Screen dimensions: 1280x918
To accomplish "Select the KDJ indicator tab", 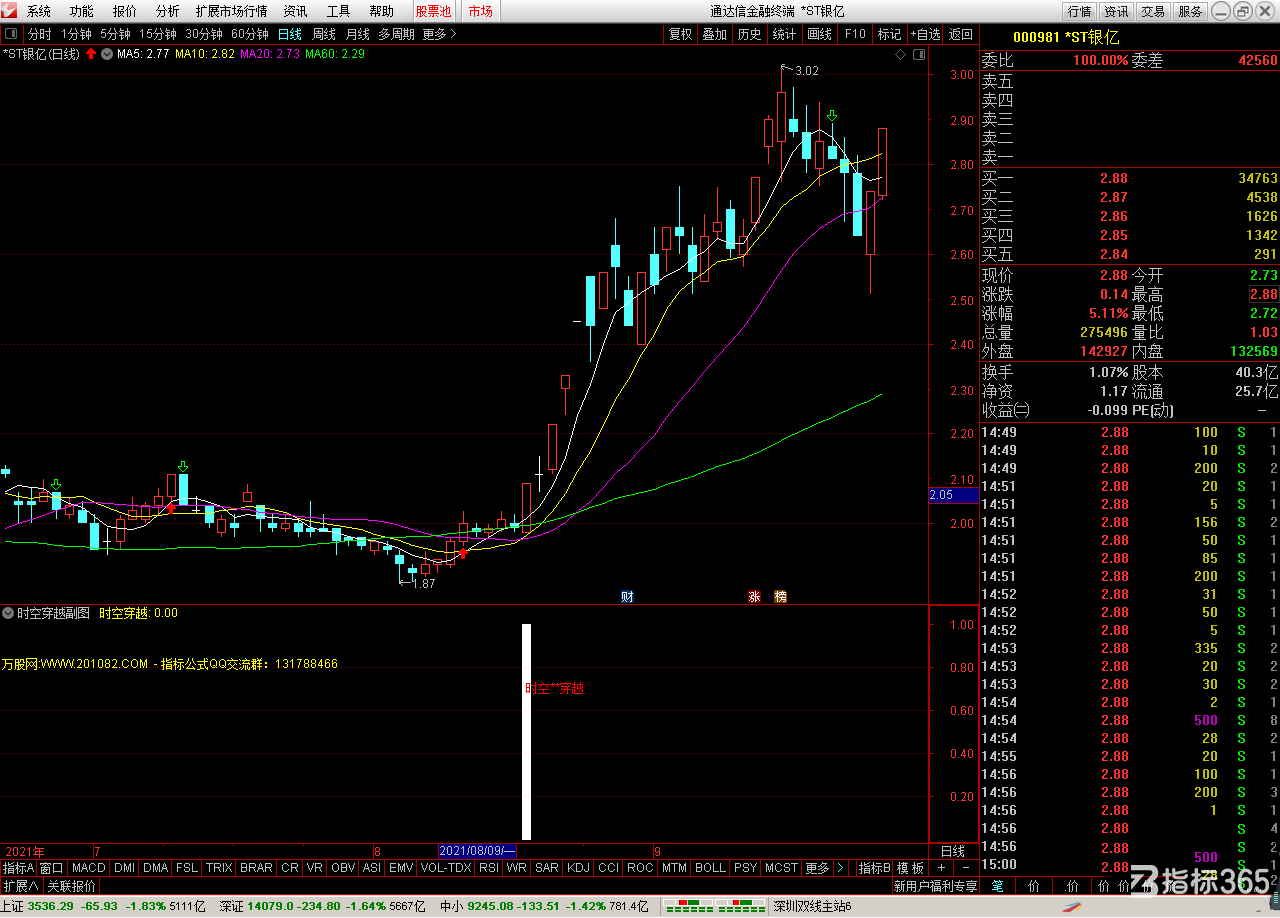I will click(x=578, y=868).
